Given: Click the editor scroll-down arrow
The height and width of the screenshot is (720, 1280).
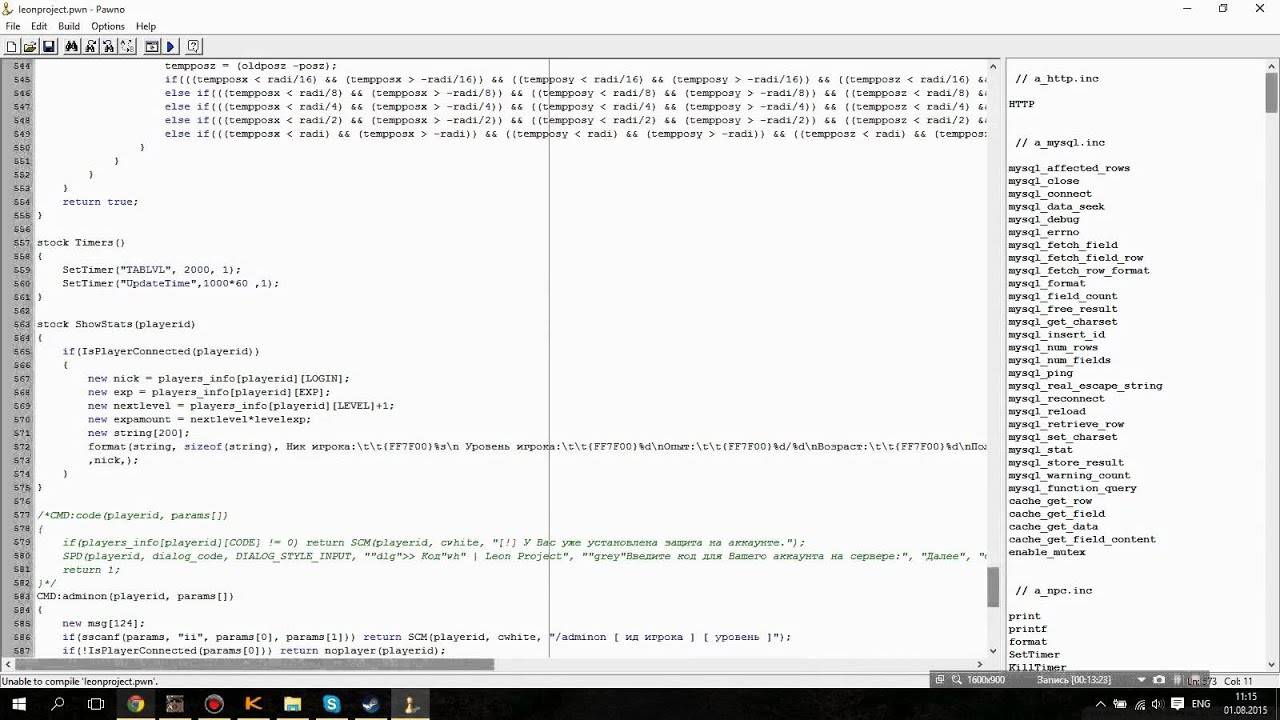Looking at the screenshot, I should click(x=993, y=651).
